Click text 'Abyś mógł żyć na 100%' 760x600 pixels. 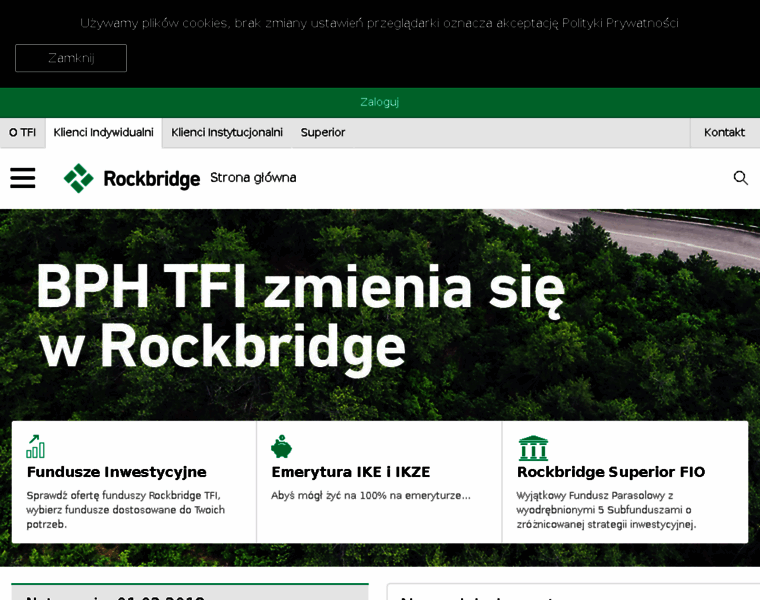[x=331, y=496]
